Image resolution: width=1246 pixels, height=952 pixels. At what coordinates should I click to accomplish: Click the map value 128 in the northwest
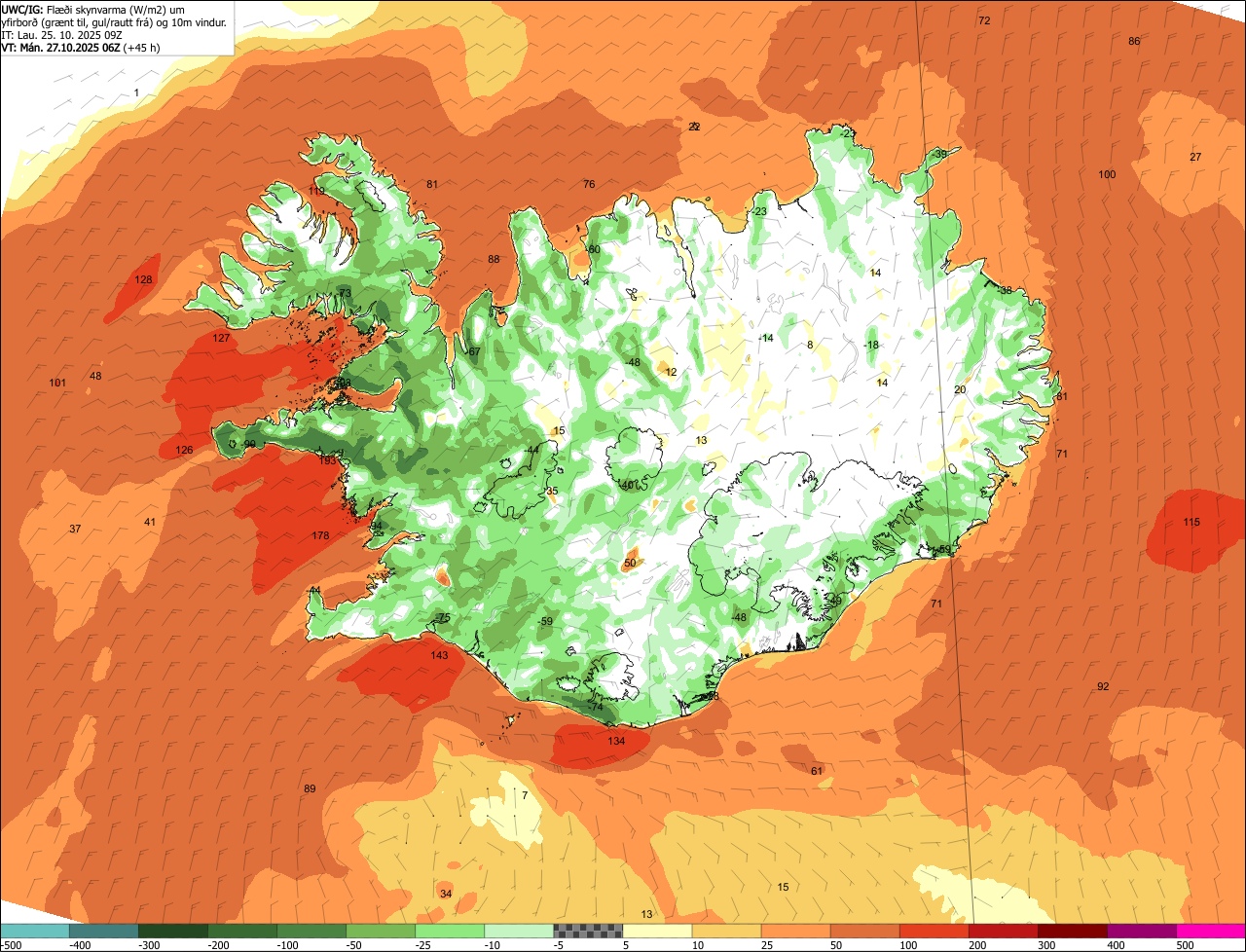144,280
